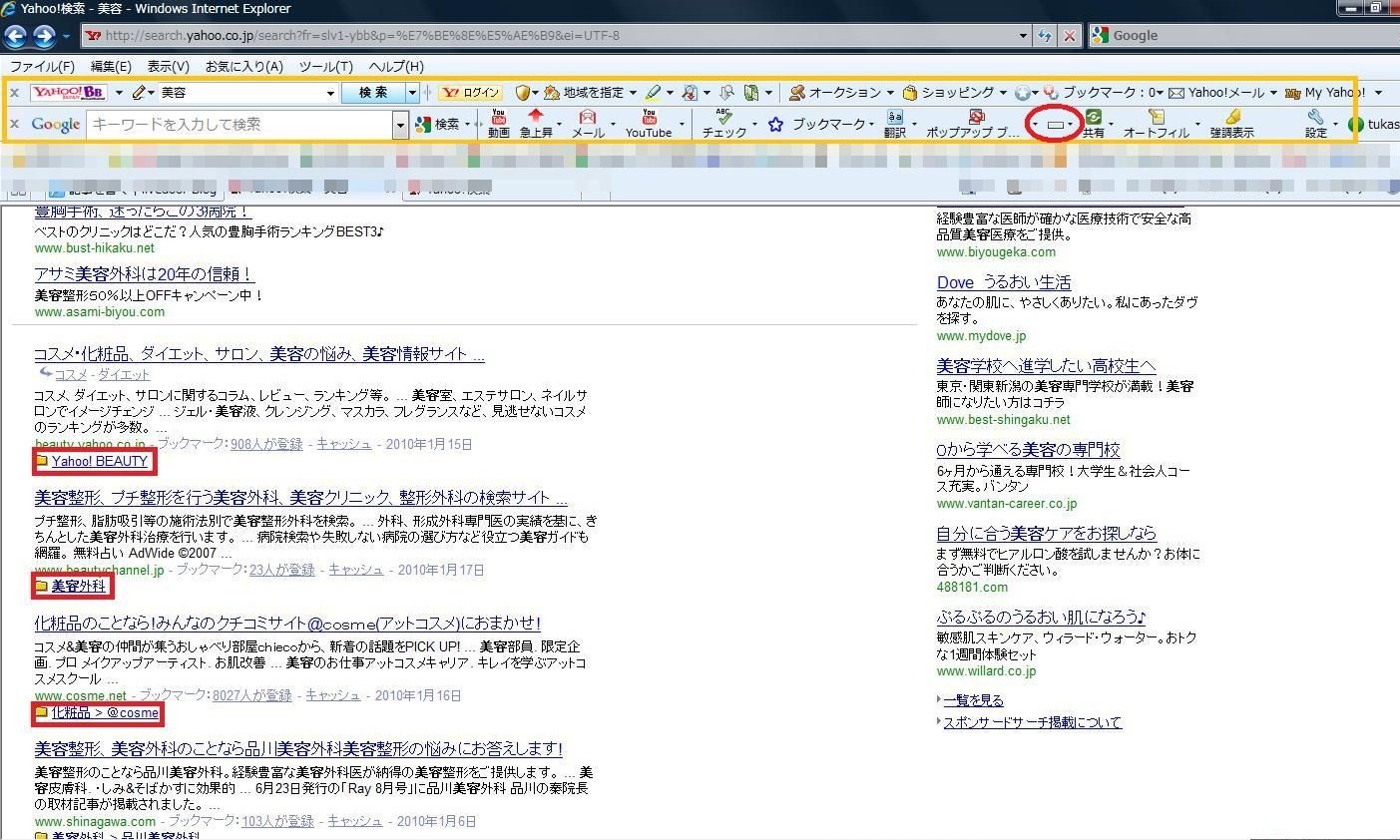Refresh the page using the address bar refresh icon
1400x840 pixels.
[x=1044, y=36]
